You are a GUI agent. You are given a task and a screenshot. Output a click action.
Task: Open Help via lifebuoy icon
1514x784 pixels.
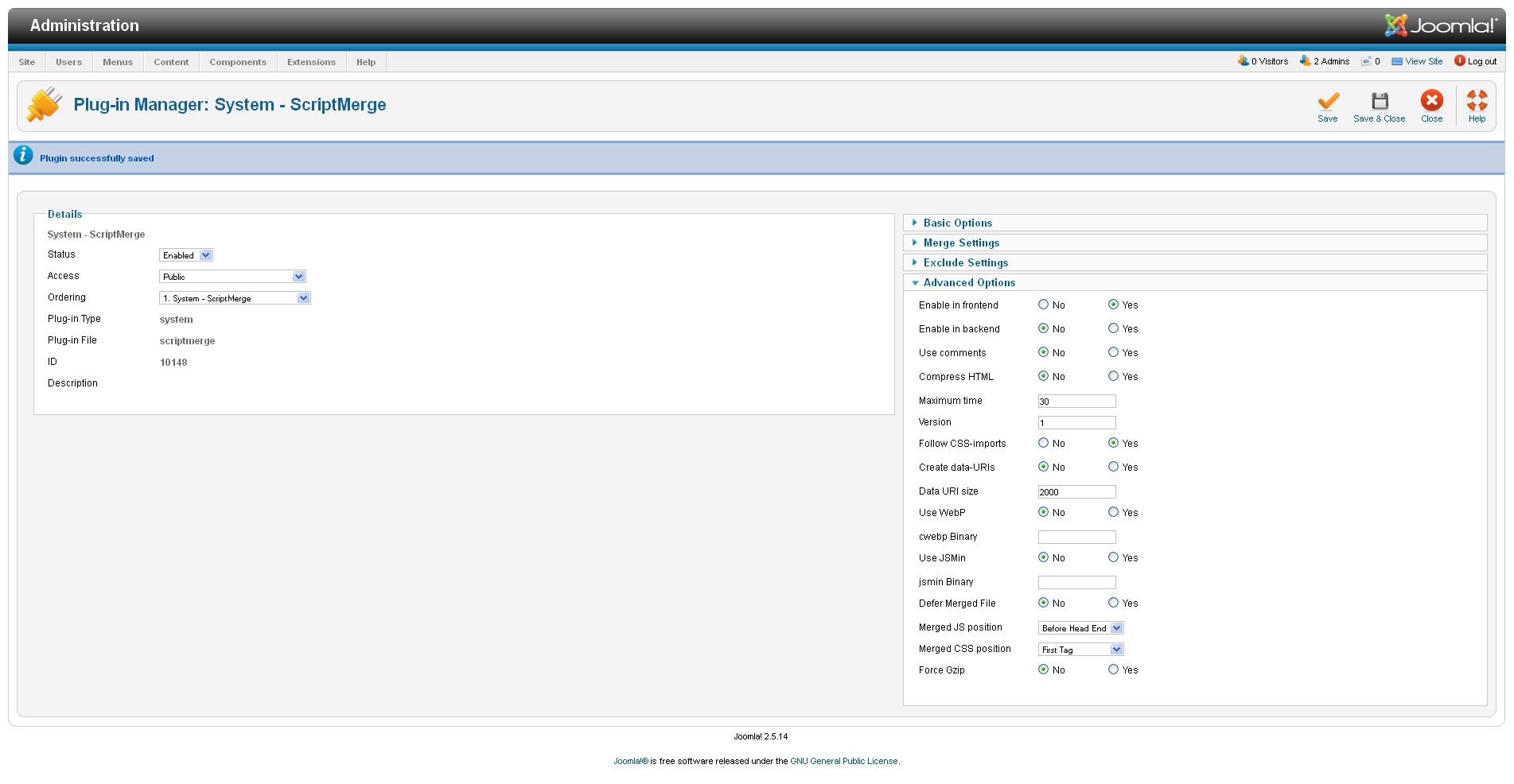pos(1477,101)
